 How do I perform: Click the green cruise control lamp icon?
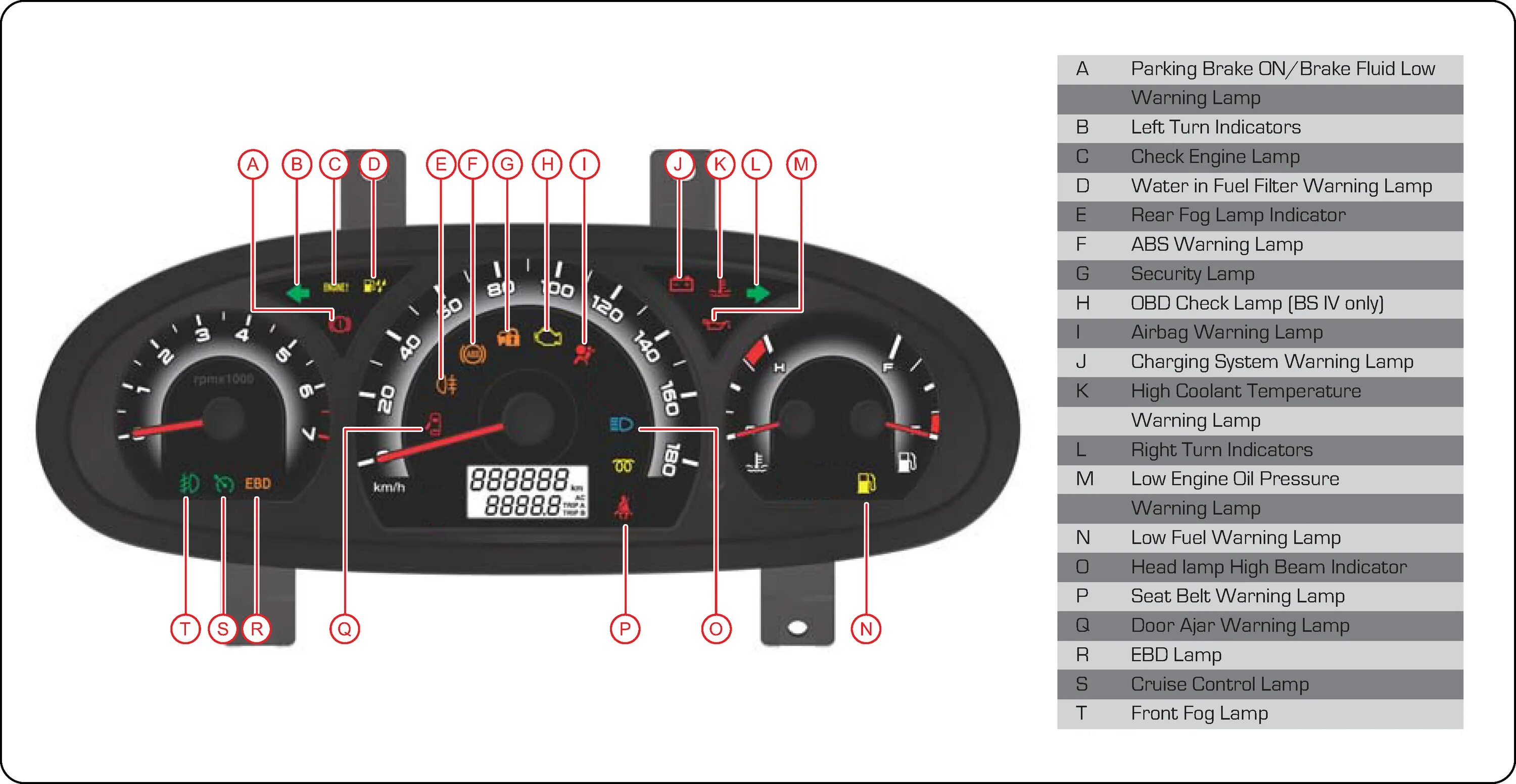(224, 483)
